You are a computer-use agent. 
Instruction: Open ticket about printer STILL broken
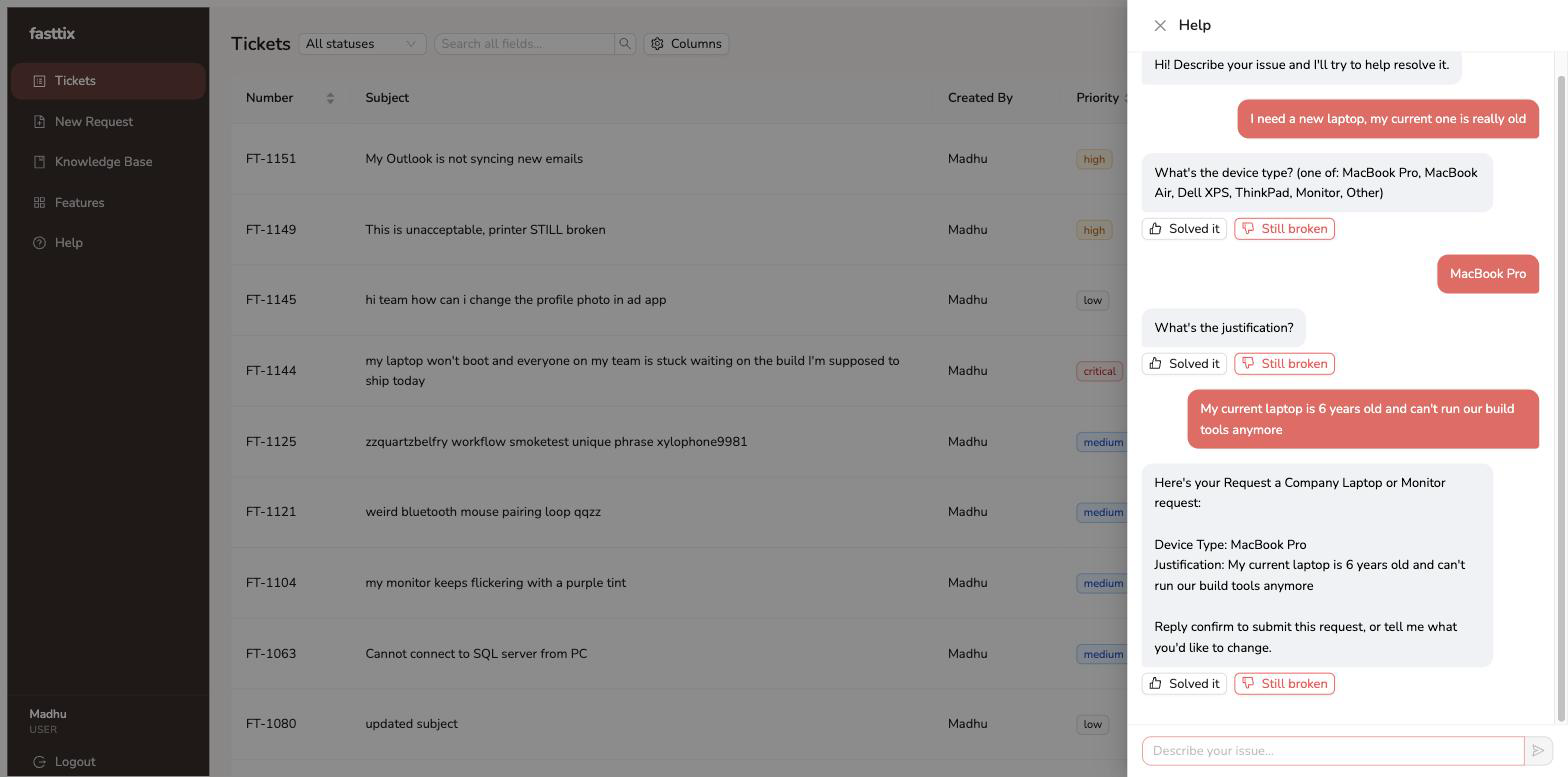tap(485, 230)
